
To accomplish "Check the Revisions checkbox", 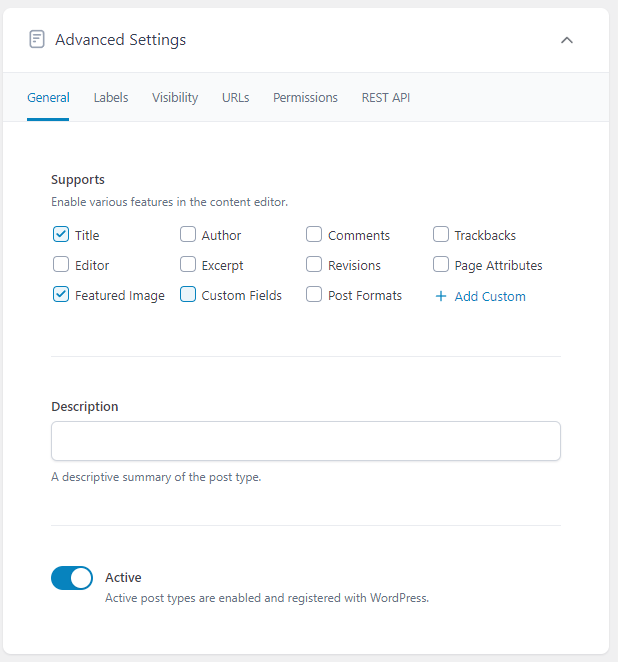I will click(314, 265).
